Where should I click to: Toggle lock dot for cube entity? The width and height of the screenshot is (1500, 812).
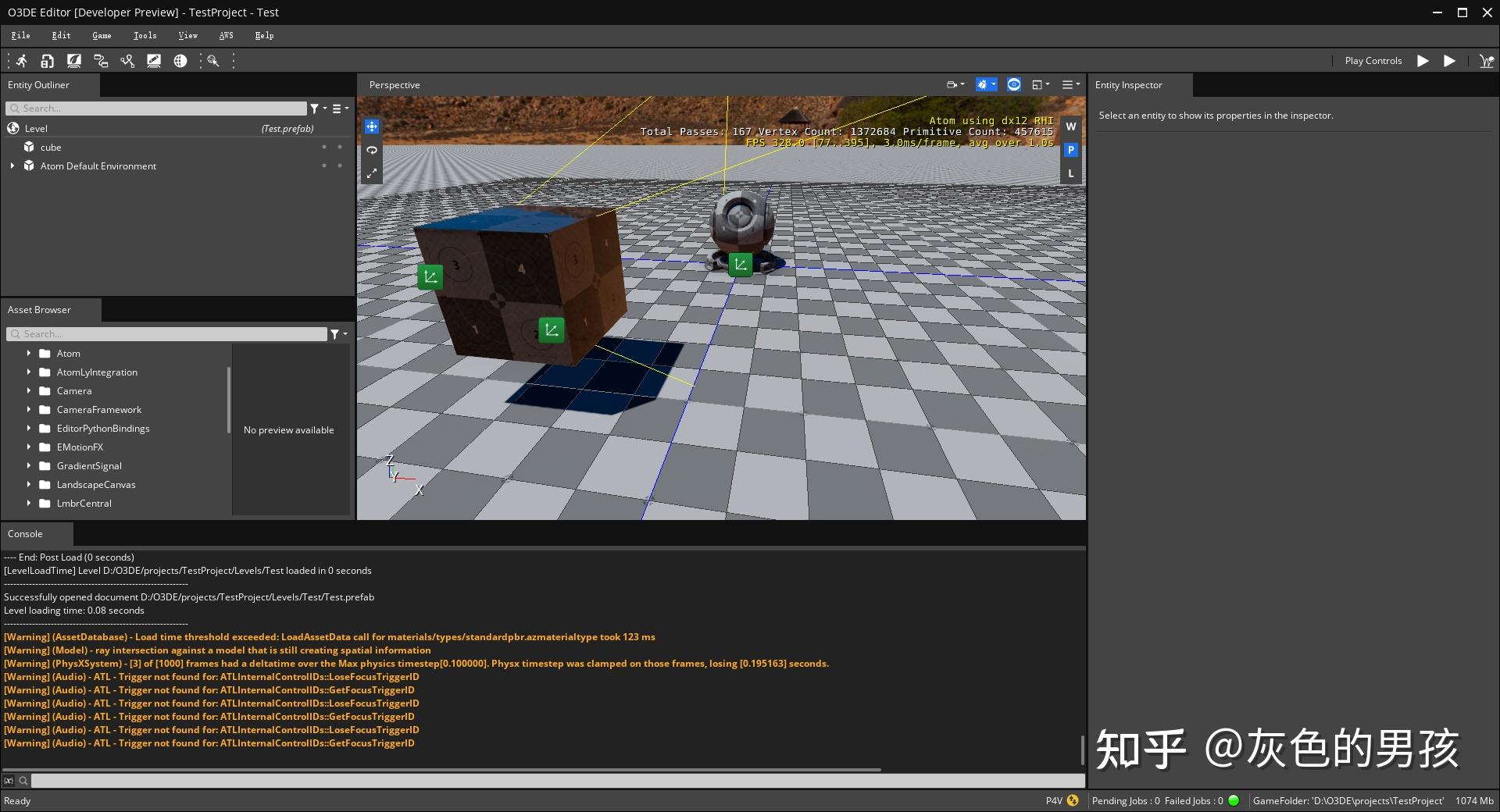point(340,147)
